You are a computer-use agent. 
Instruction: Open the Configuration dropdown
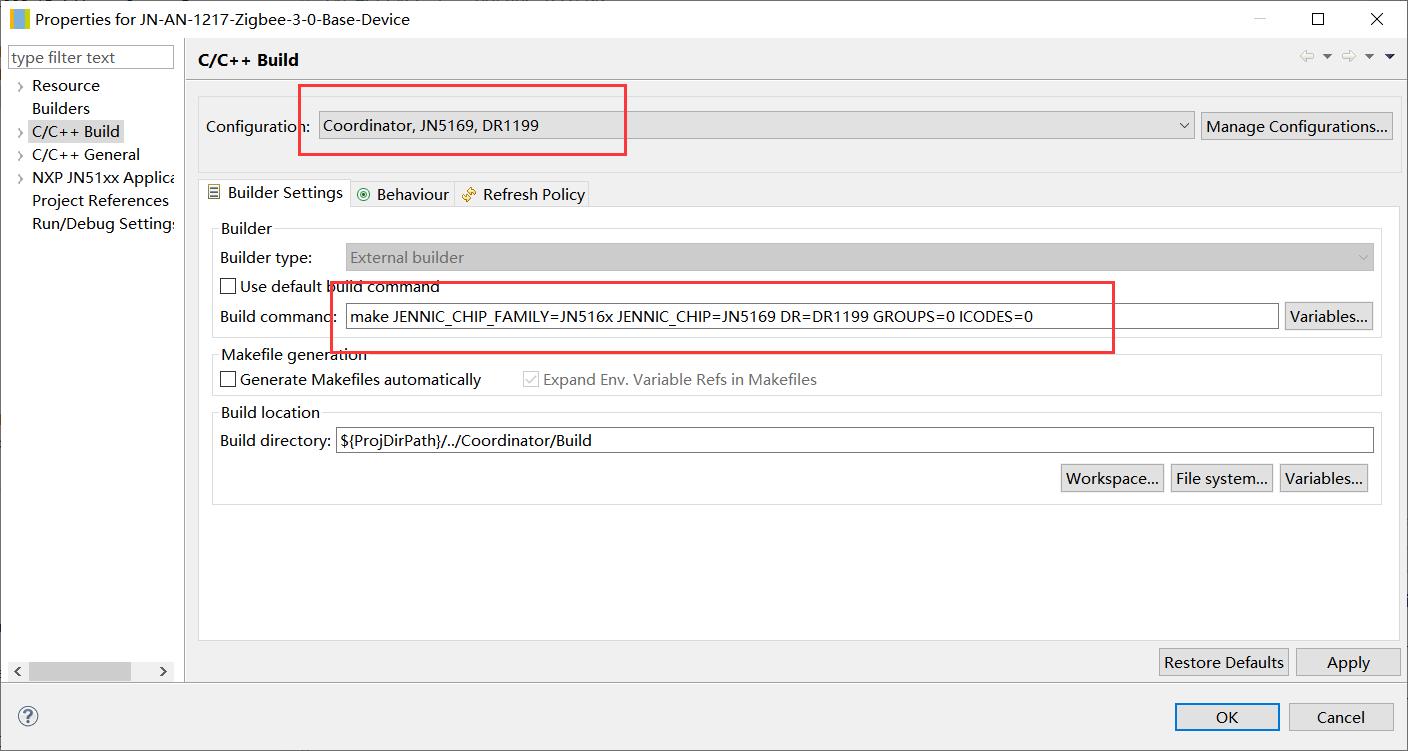pos(756,126)
